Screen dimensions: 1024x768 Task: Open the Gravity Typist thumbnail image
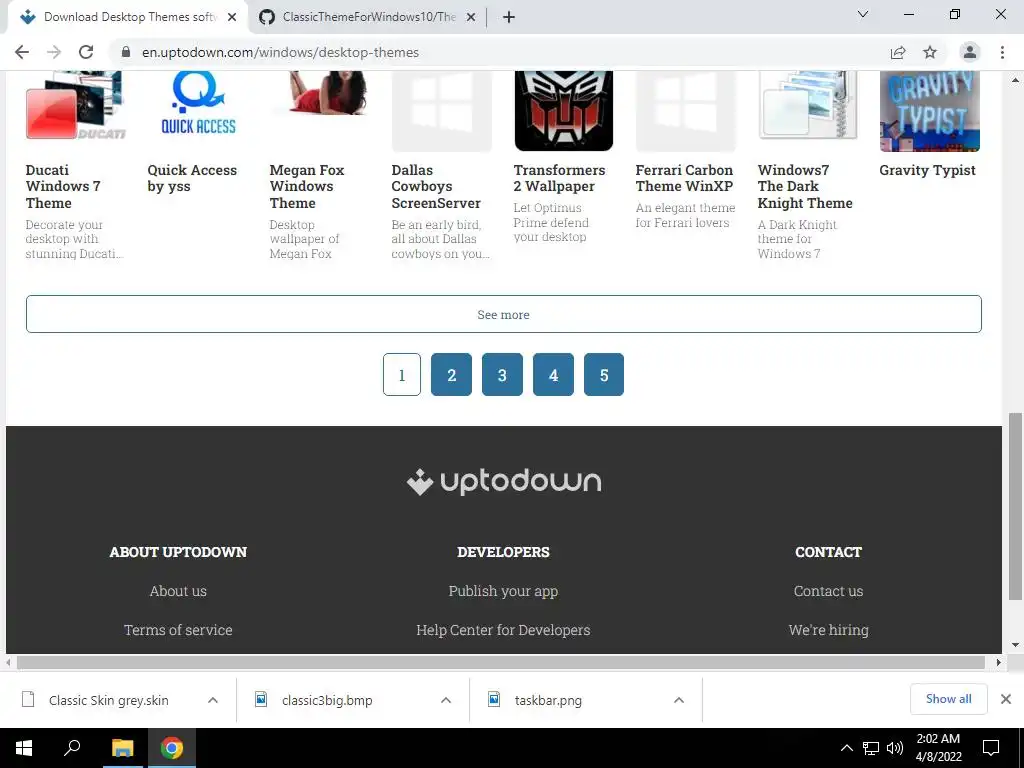pos(930,111)
